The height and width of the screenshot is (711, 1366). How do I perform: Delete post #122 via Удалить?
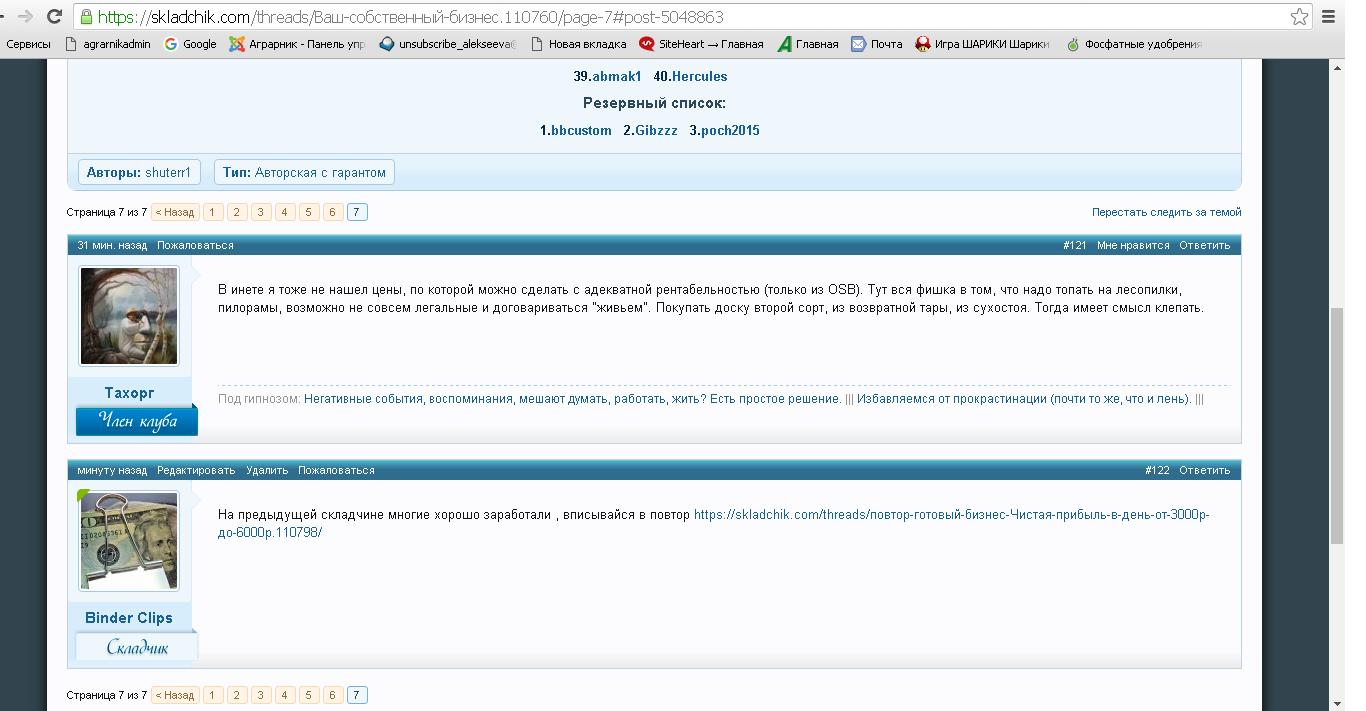coord(267,470)
